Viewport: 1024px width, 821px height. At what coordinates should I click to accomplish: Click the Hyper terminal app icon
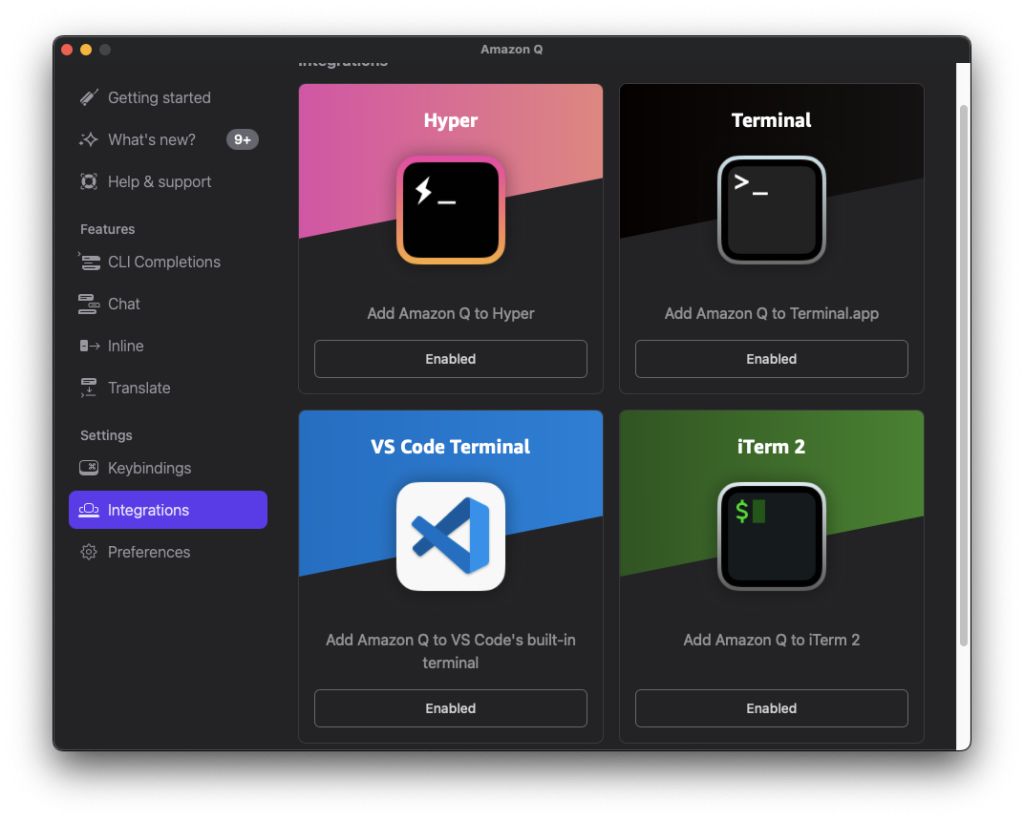pyautogui.click(x=451, y=210)
